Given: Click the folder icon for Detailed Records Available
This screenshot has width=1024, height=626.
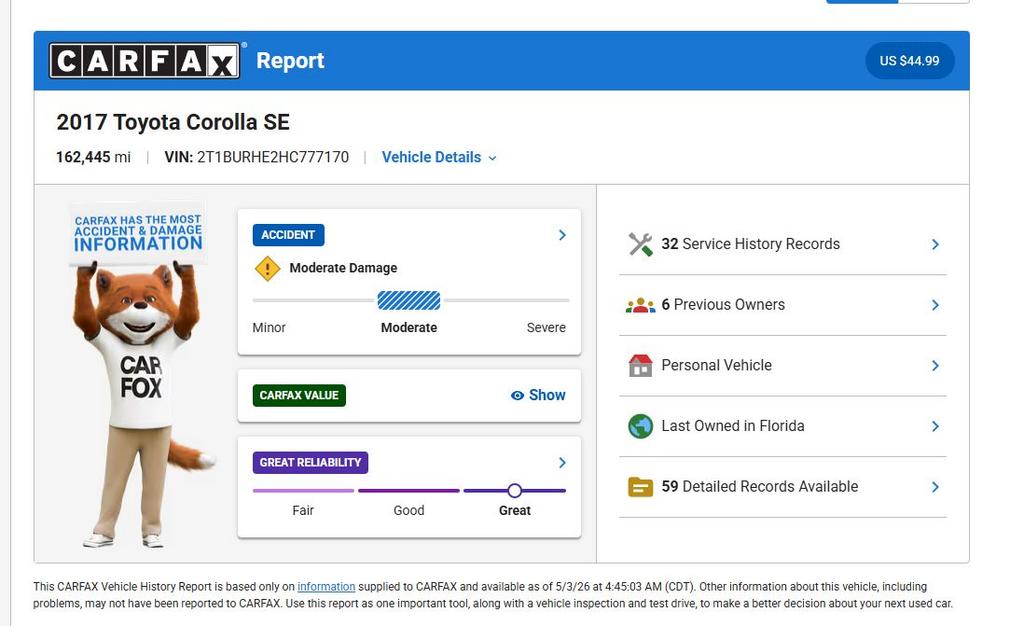Looking at the screenshot, I should click(640, 487).
